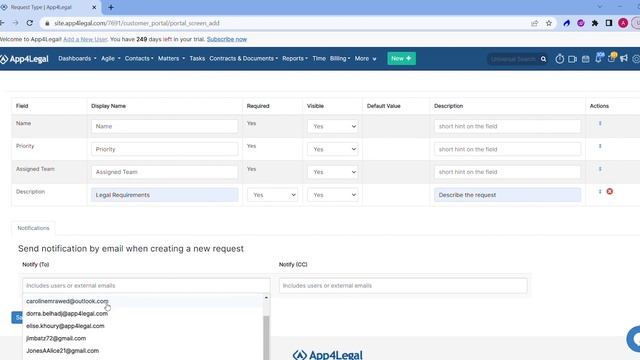Open the chat bubble widget

point(633,339)
